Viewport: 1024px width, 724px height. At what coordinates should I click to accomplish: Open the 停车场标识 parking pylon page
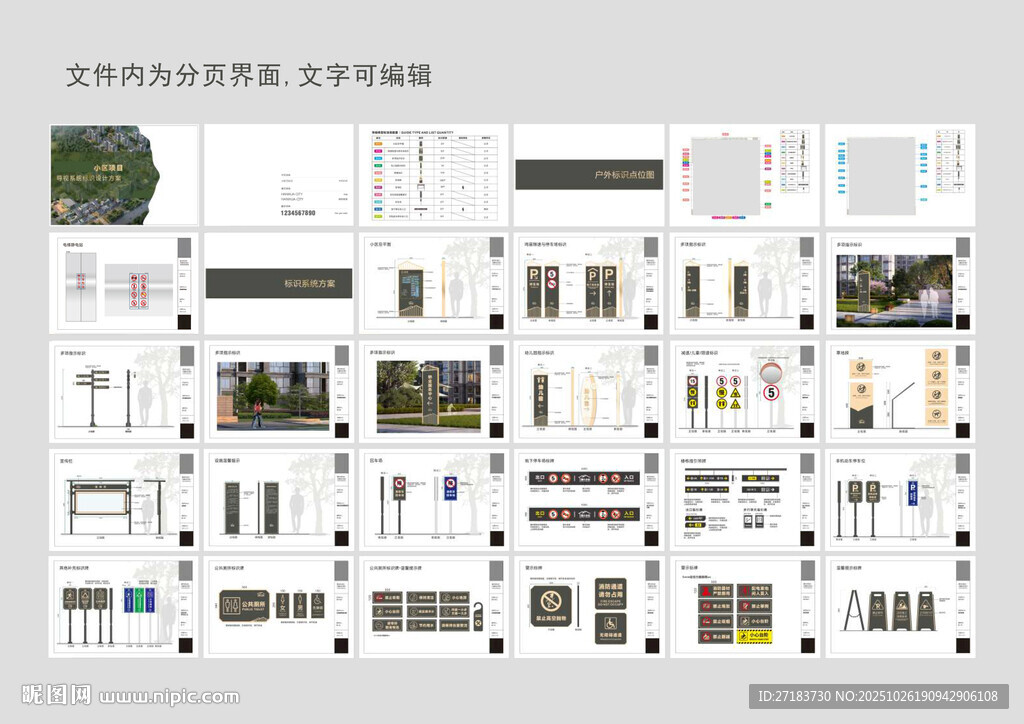589,283
